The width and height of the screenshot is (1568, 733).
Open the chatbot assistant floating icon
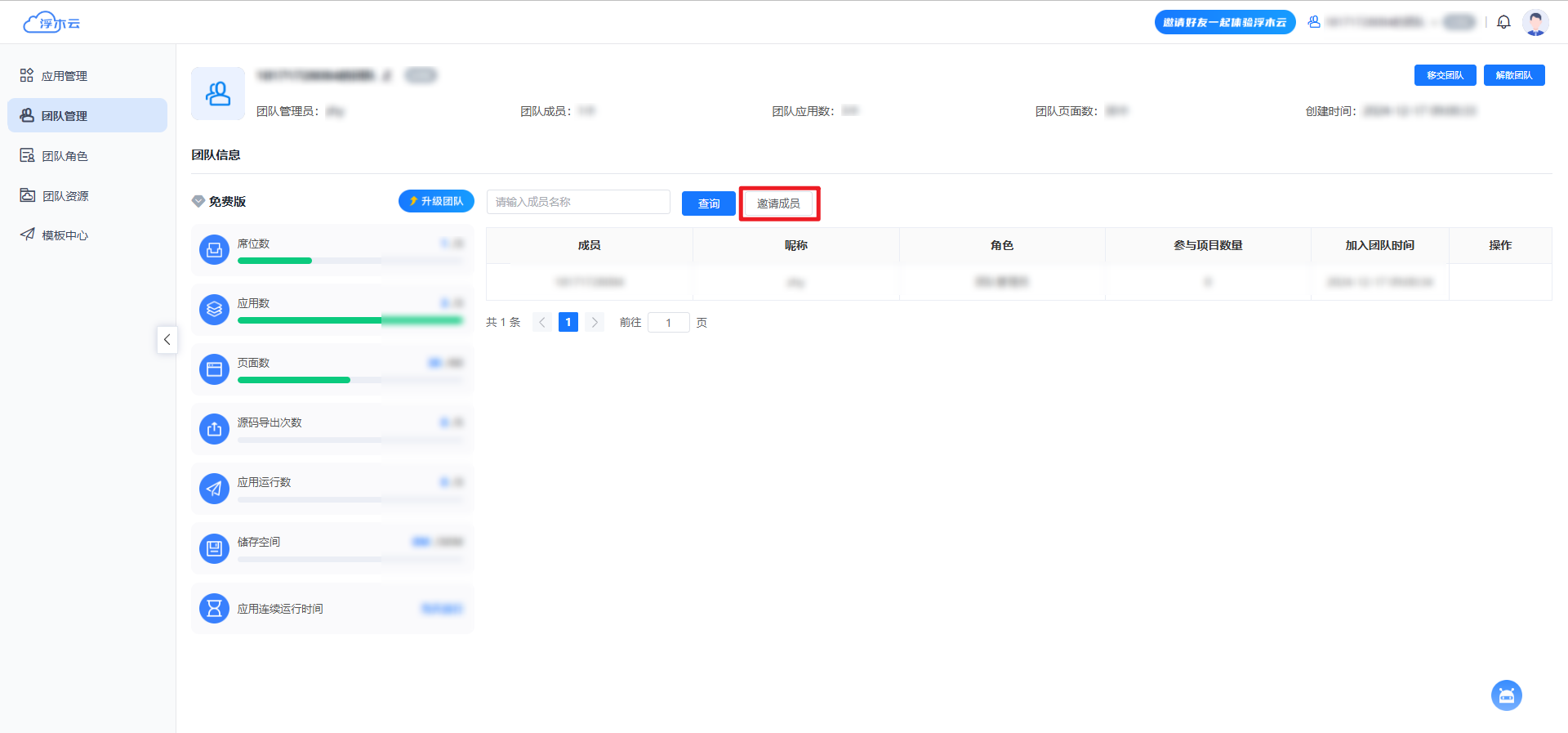[x=1506, y=695]
